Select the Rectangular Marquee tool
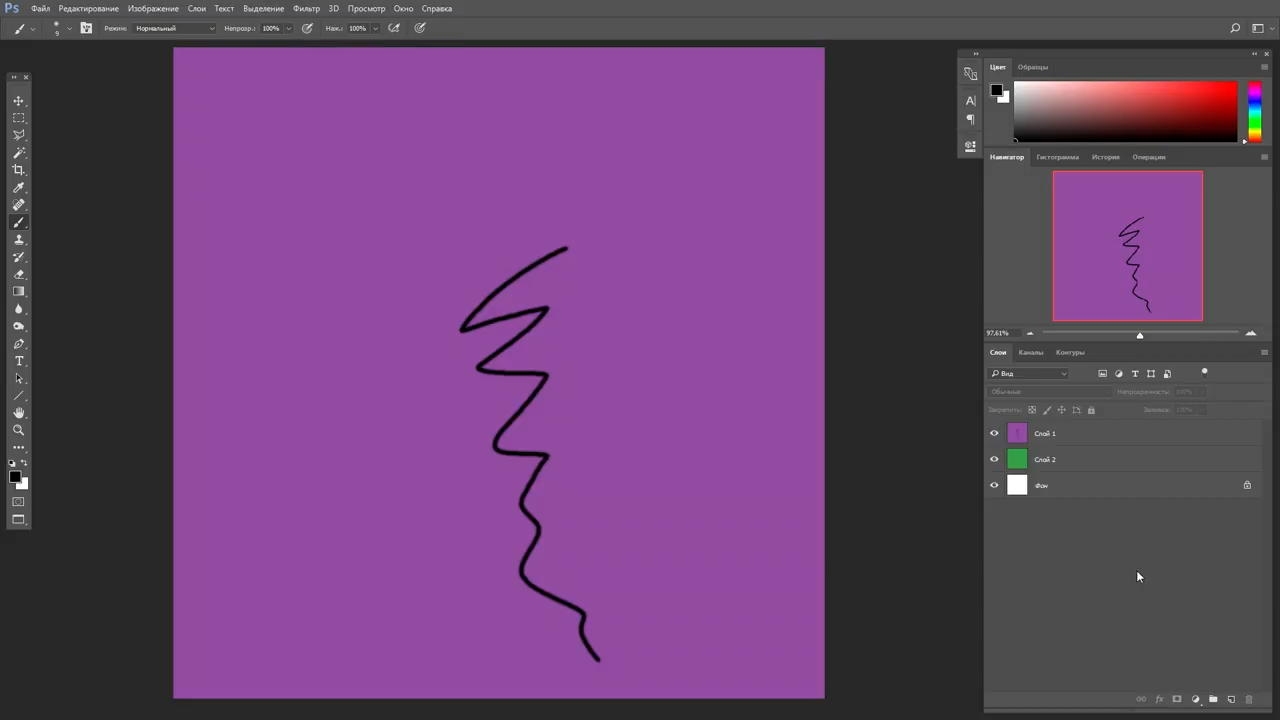The height and width of the screenshot is (720, 1280). (x=18, y=118)
